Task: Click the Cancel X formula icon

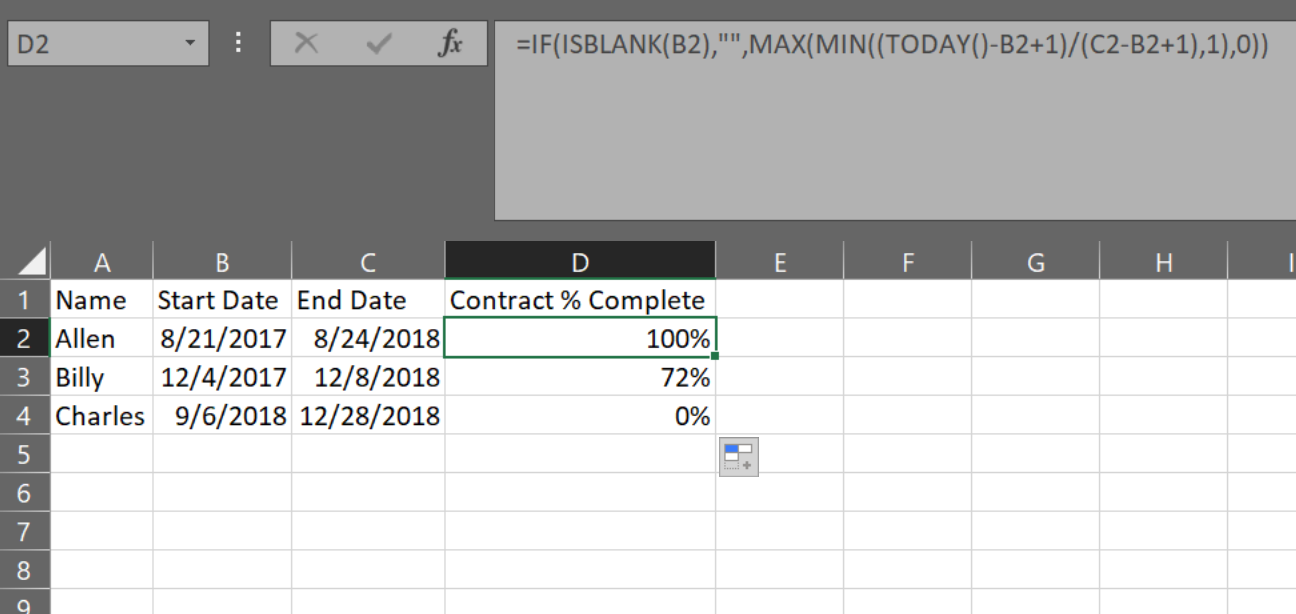Action: [x=307, y=44]
